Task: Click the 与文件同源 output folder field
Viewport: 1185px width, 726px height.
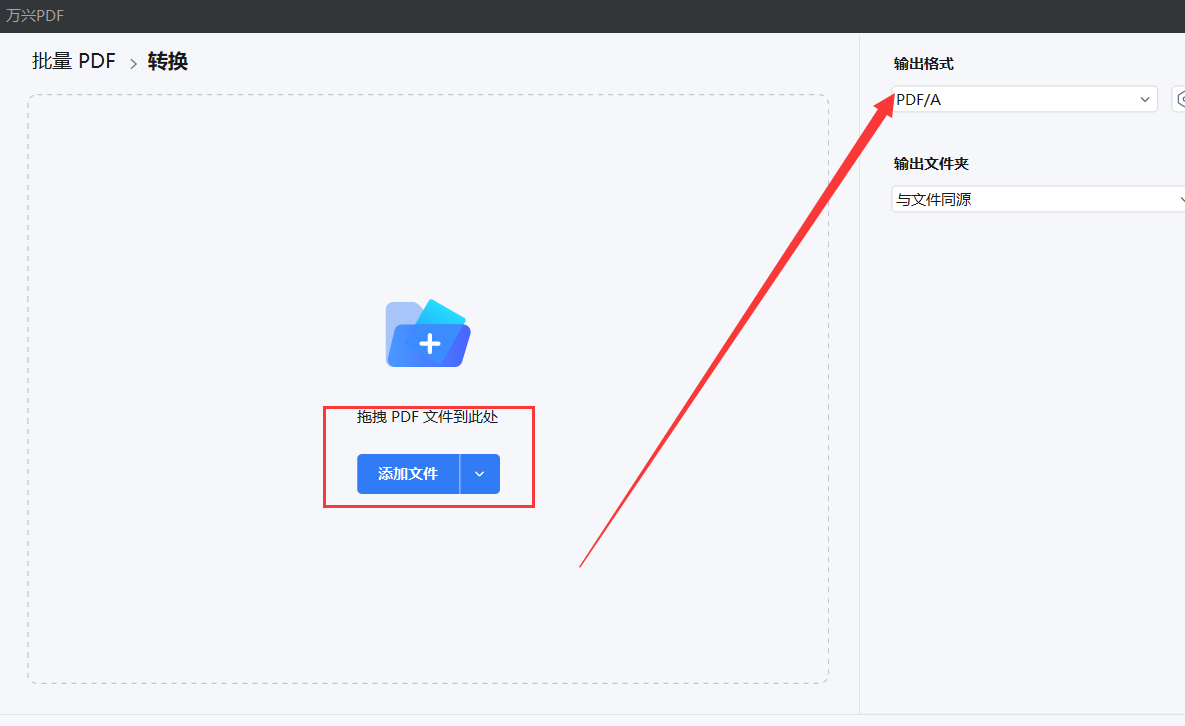Action: 1030,199
